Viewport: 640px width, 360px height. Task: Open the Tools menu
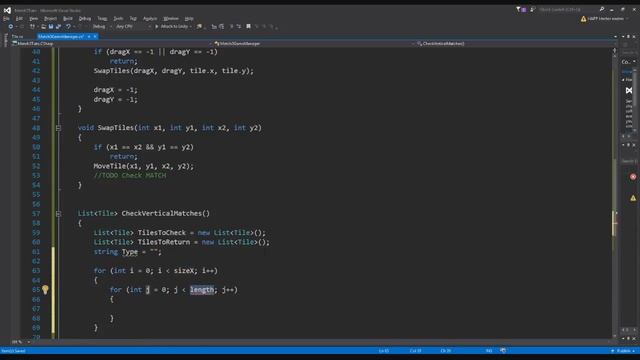pyautogui.click(x=118, y=19)
